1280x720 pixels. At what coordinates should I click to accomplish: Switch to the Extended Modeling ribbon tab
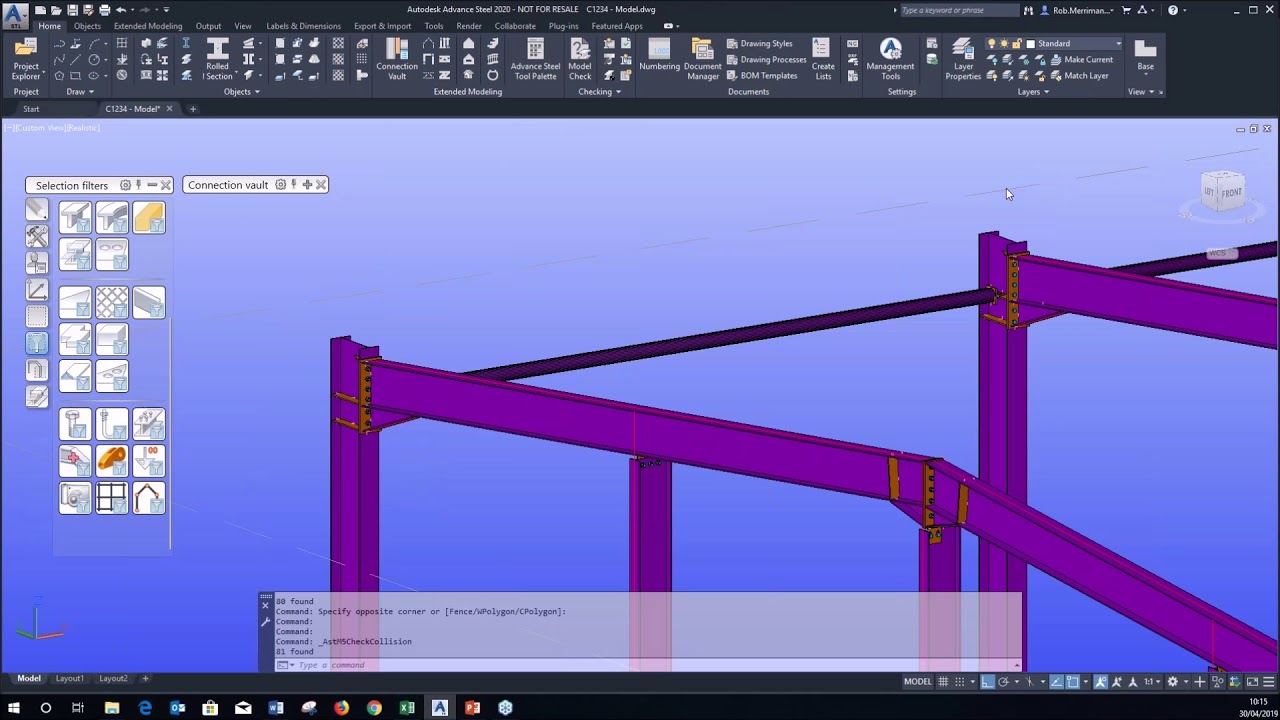coord(148,26)
